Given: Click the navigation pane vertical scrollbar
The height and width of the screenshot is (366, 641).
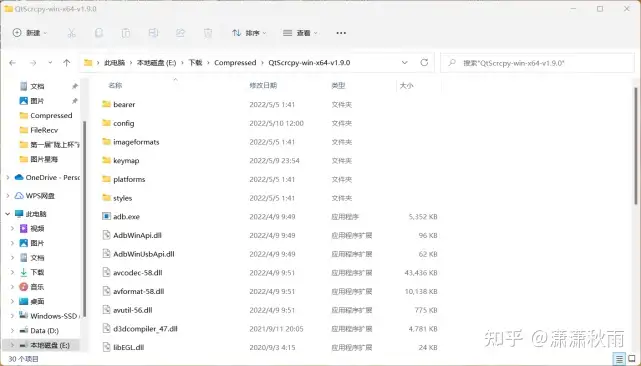Looking at the screenshot, I should coord(85,219).
